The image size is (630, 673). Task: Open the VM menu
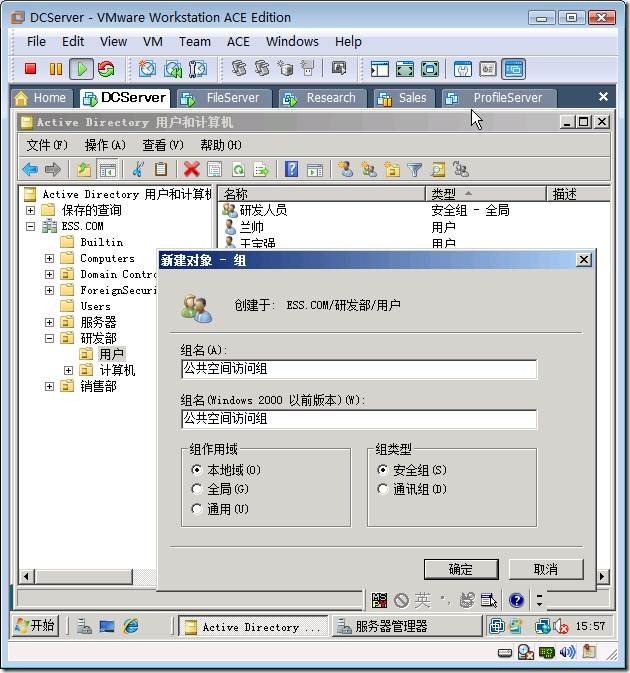pos(153,42)
